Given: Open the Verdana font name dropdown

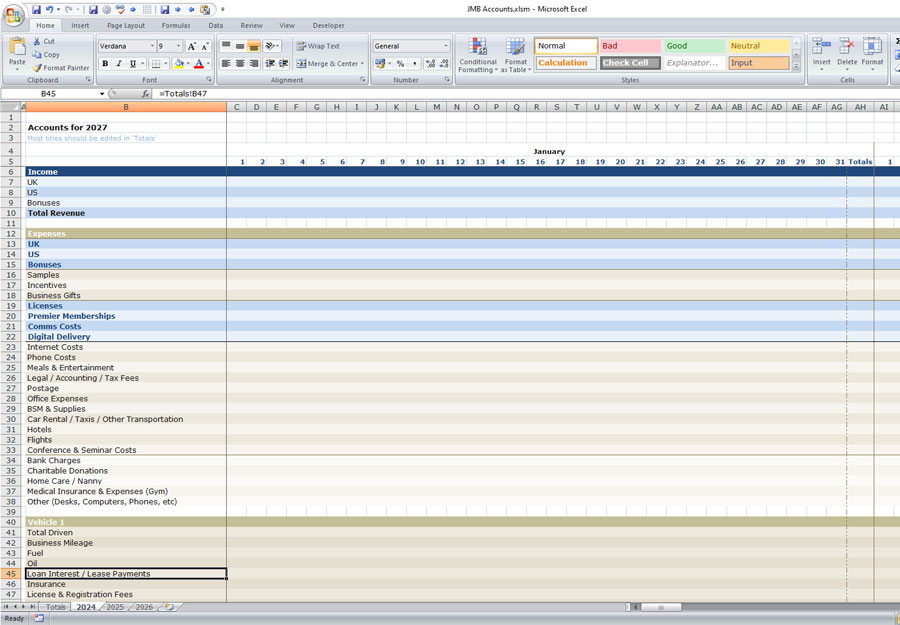Looking at the screenshot, I should click(152, 46).
